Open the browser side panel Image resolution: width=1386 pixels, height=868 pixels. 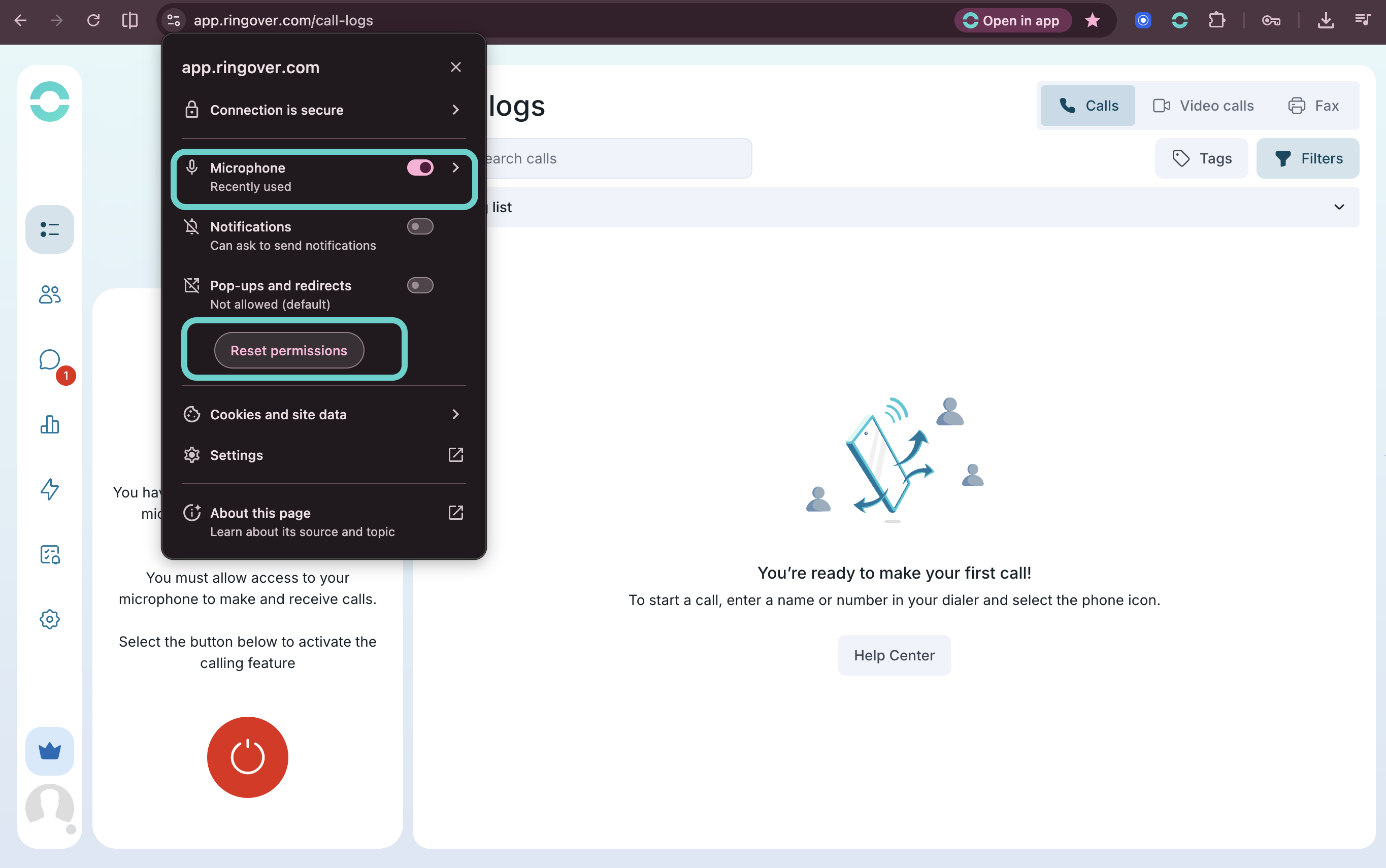tap(130, 21)
